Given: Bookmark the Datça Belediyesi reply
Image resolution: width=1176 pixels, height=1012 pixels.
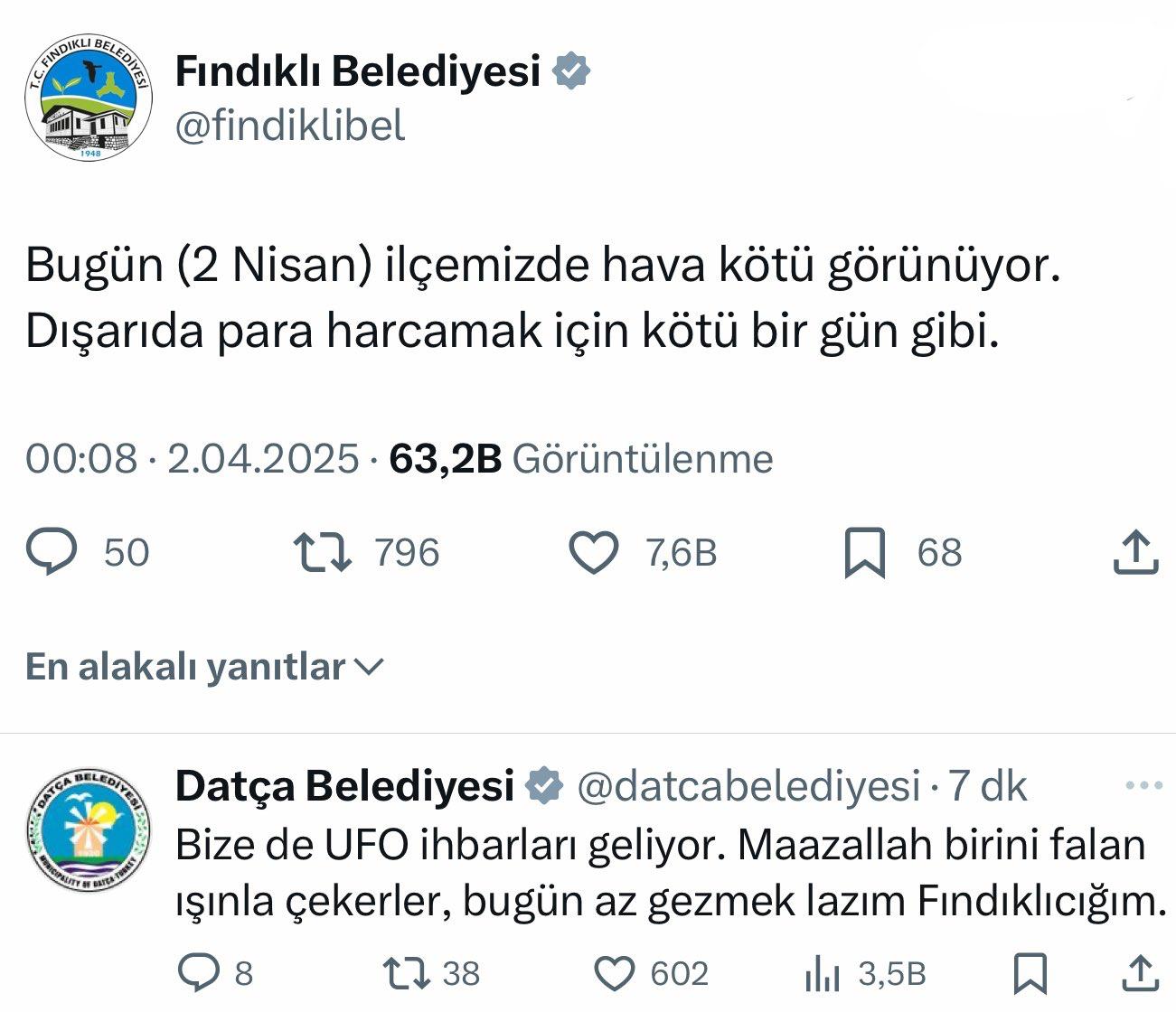Looking at the screenshot, I should coord(1030,973).
